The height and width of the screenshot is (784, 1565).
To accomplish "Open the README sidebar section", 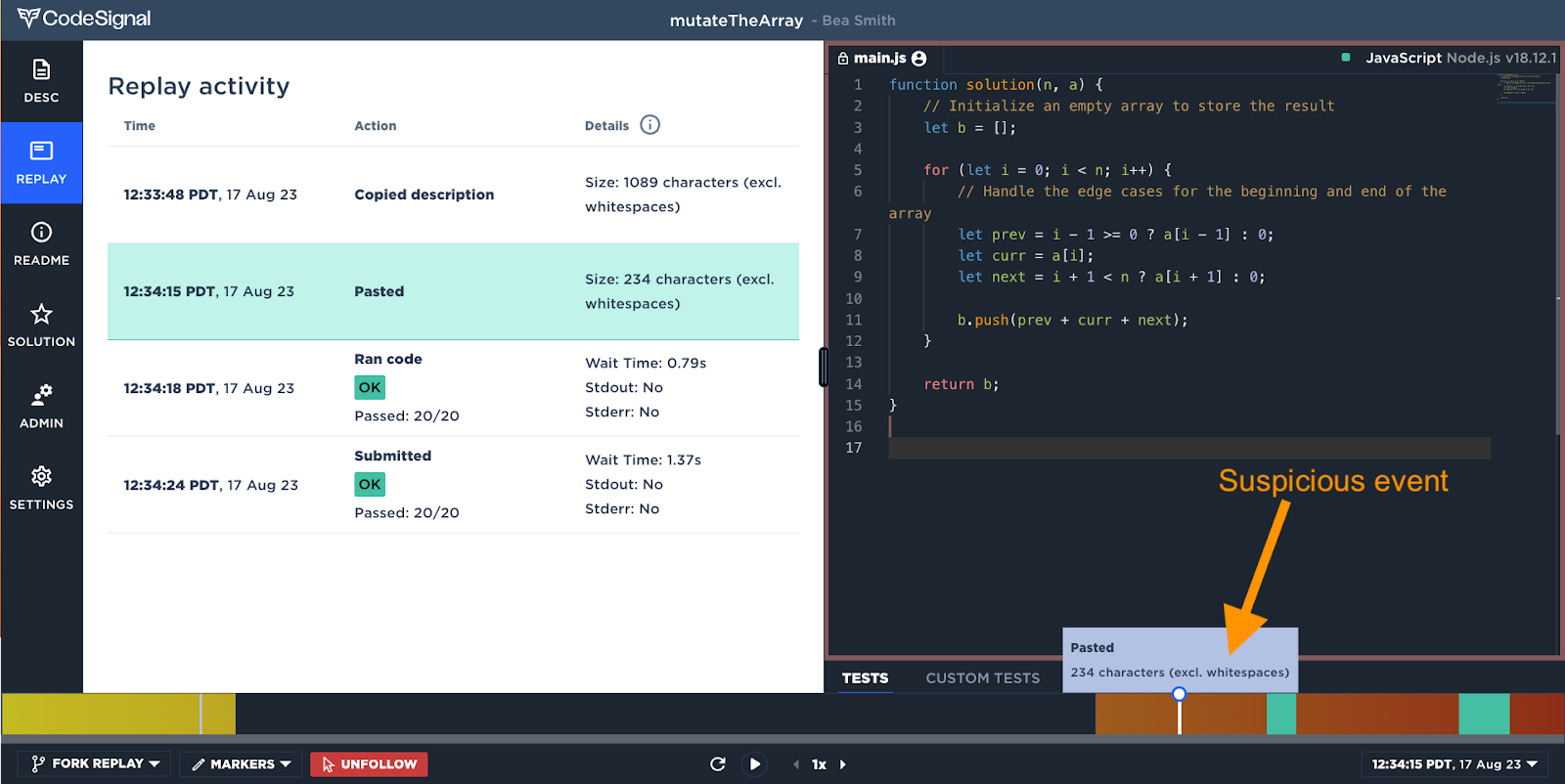I will pyautogui.click(x=41, y=244).
